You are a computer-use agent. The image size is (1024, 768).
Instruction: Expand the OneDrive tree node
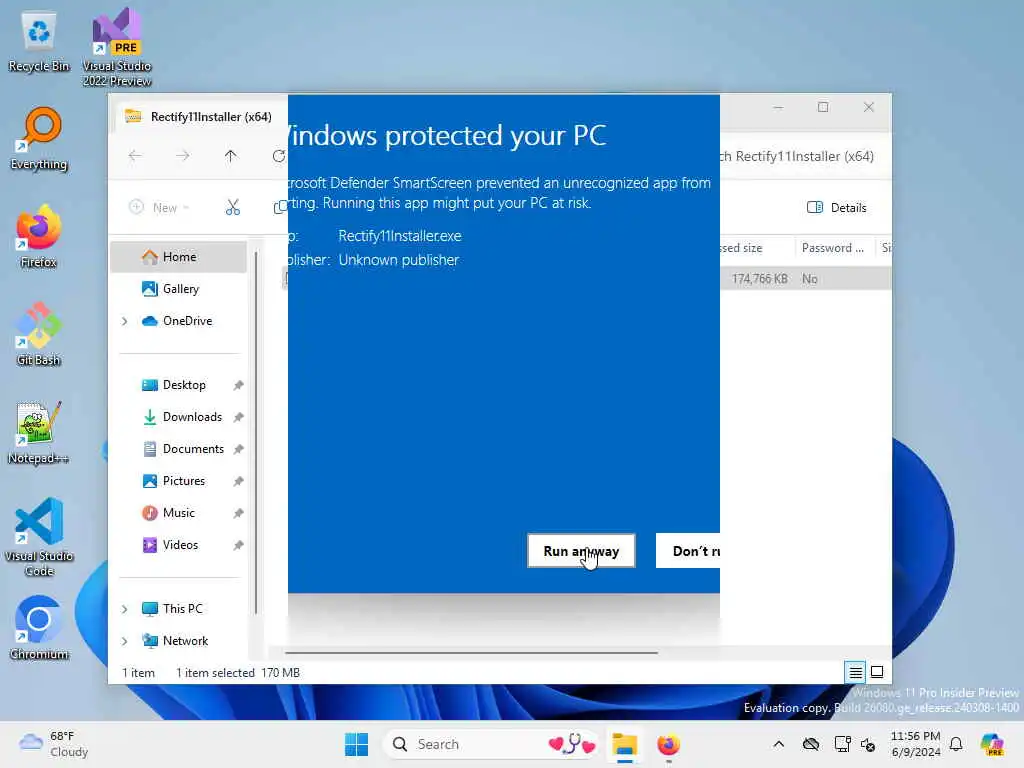tap(125, 321)
